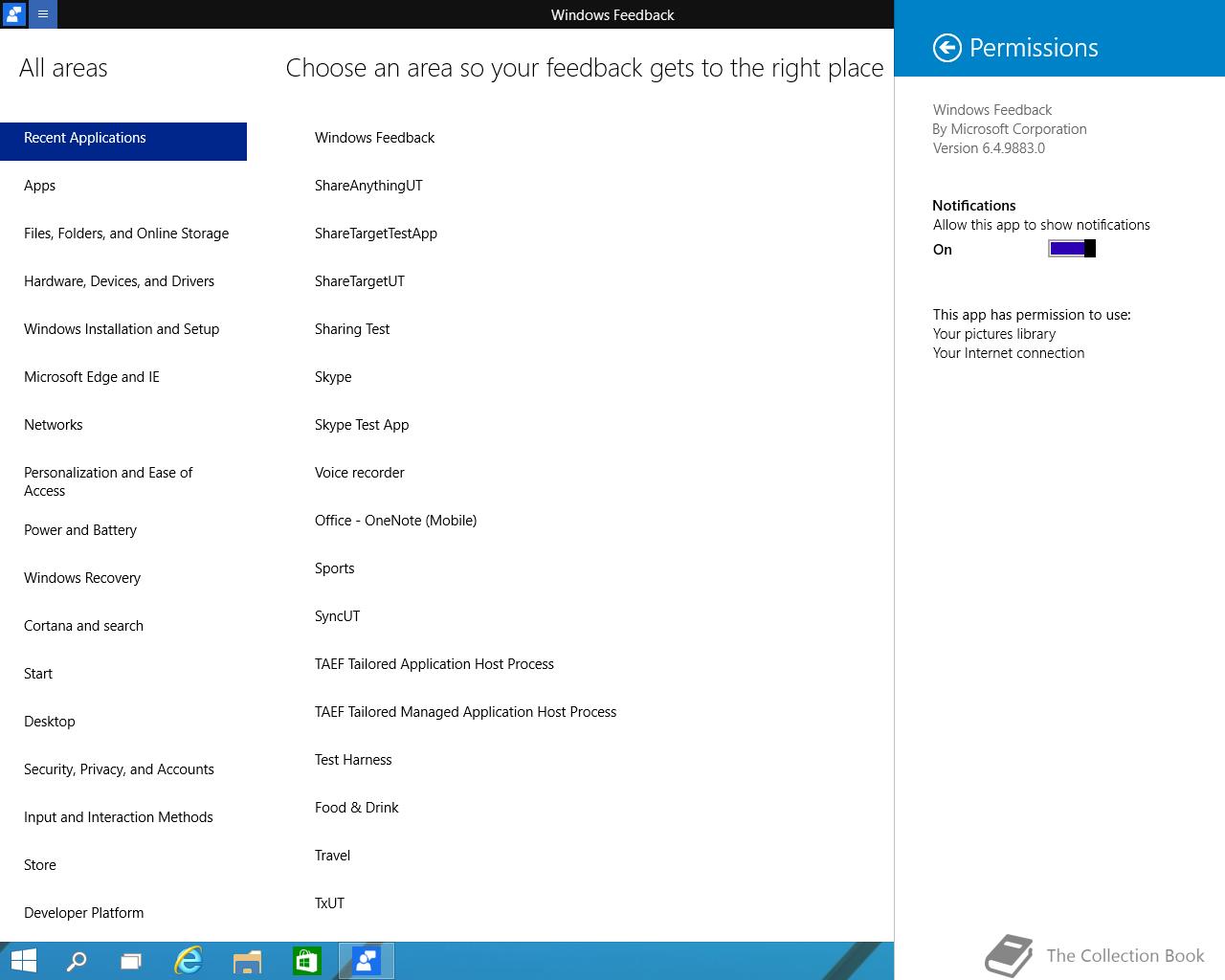The width and height of the screenshot is (1225, 980).
Task: Click the Sports entry
Action: point(335,568)
